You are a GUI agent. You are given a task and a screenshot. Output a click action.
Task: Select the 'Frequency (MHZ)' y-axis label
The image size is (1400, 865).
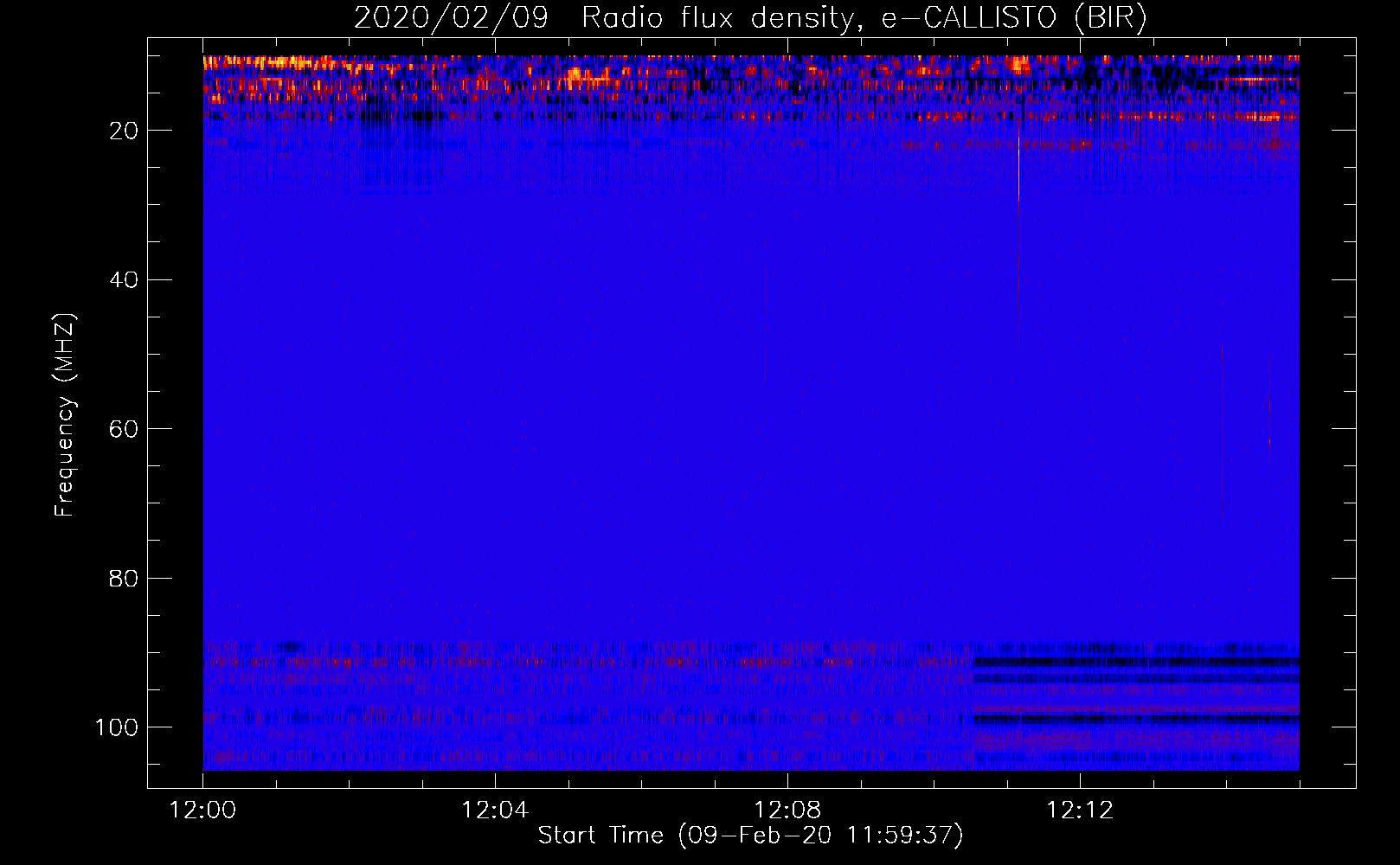(x=65, y=415)
